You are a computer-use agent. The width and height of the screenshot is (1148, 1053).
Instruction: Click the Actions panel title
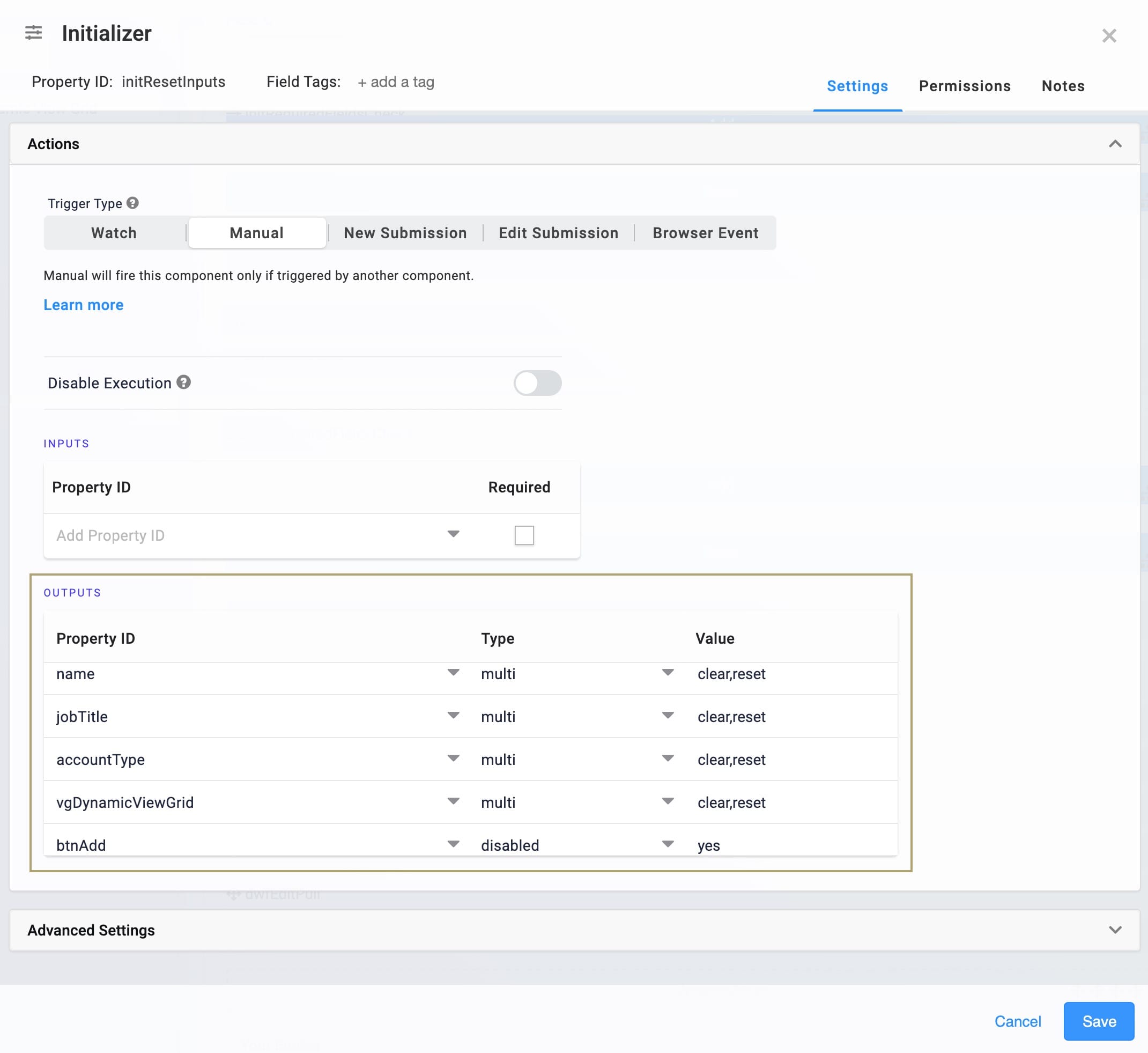(54, 144)
